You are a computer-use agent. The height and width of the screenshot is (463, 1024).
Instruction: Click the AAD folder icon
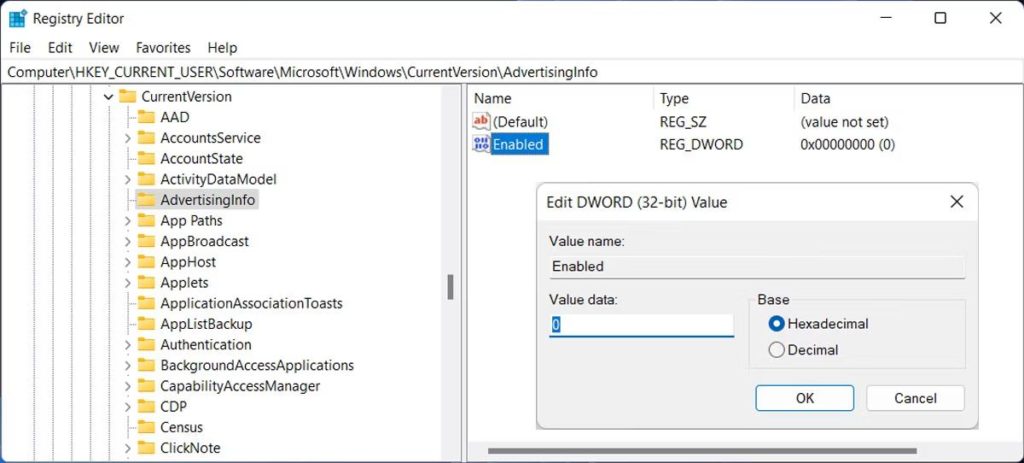146,117
